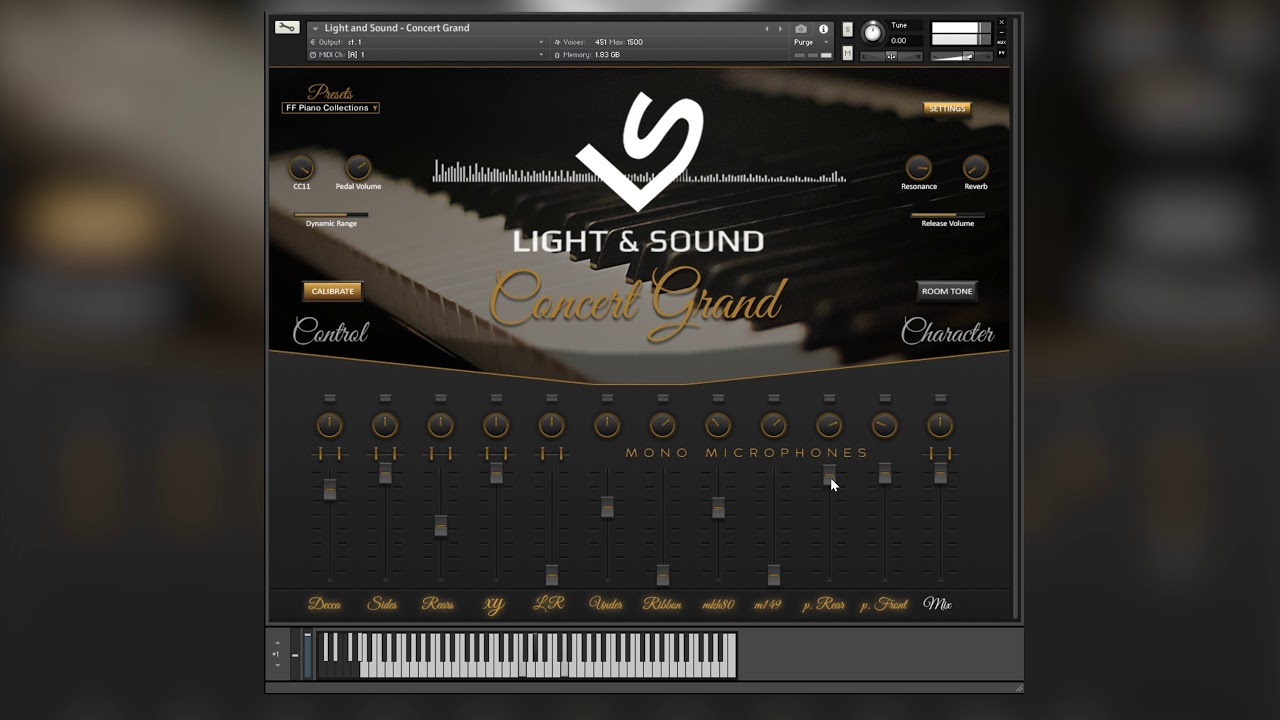Toggle the Decca microphone on/off switch
The height and width of the screenshot is (720, 1280).
(329, 398)
